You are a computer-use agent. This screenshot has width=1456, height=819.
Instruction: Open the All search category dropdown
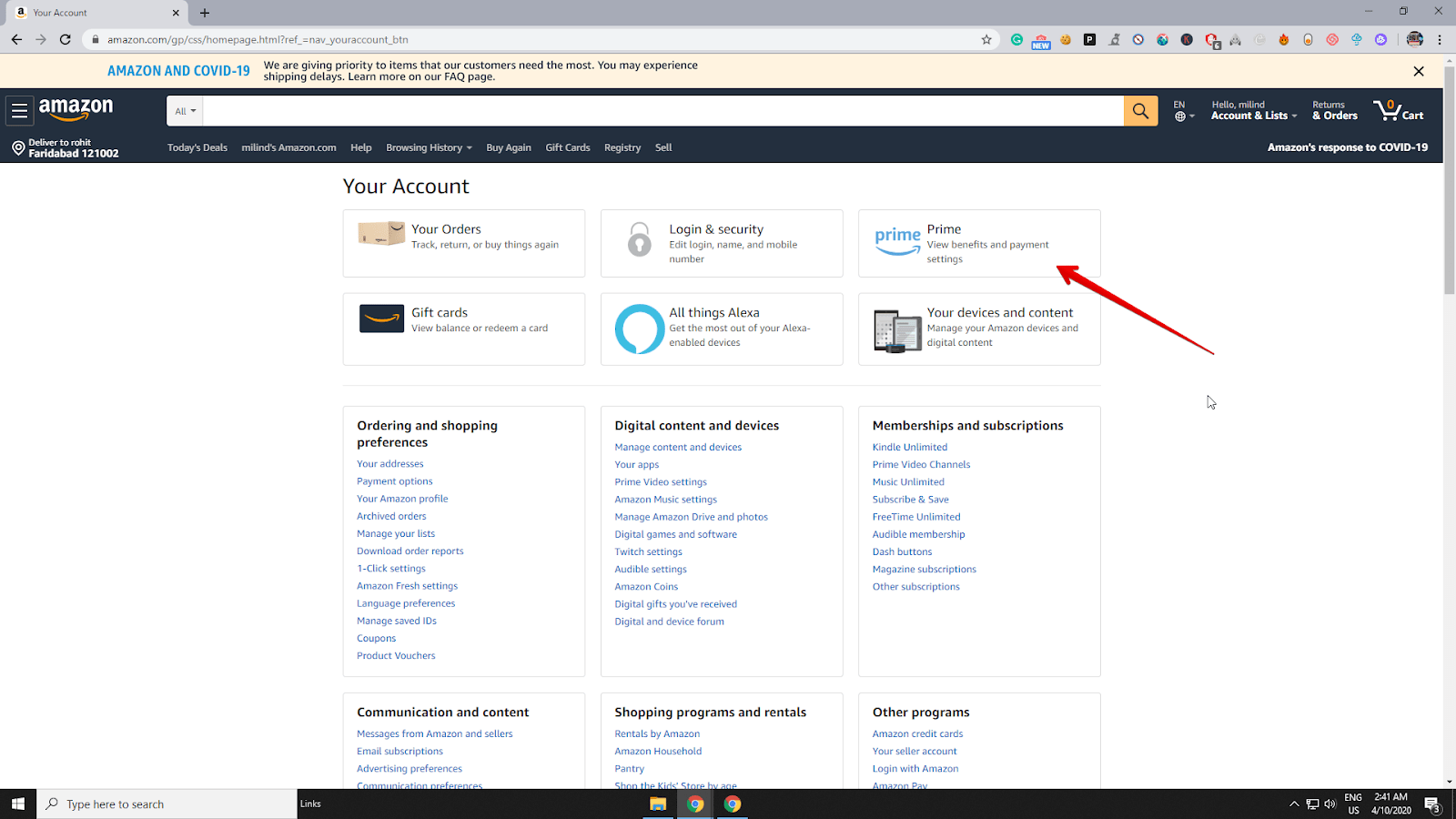(x=185, y=111)
